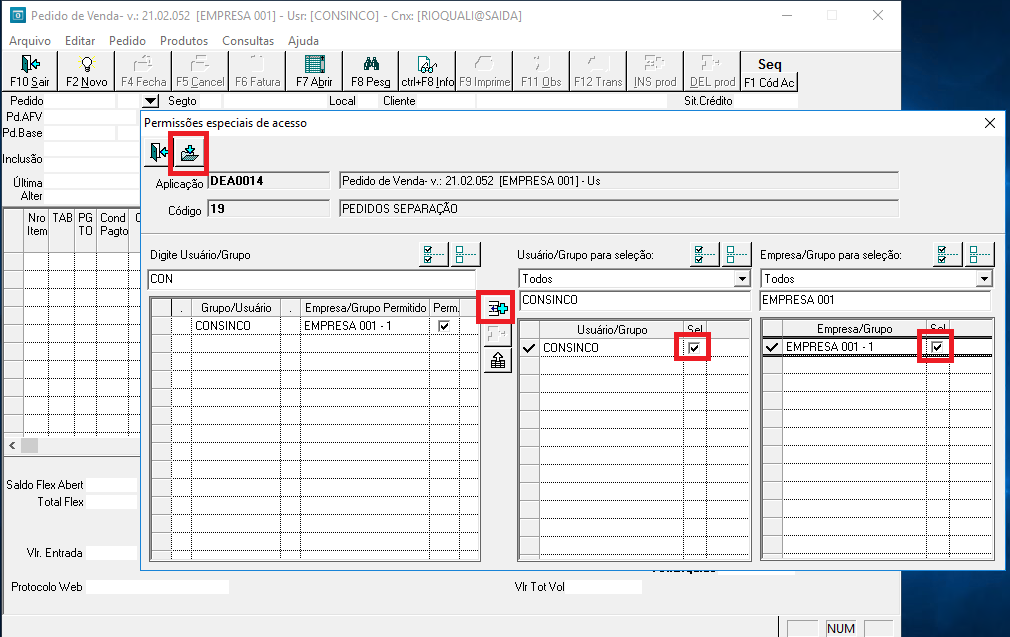Click the Empresa/Grupo list column header
Viewport: 1010px width, 637px height.
(854, 329)
